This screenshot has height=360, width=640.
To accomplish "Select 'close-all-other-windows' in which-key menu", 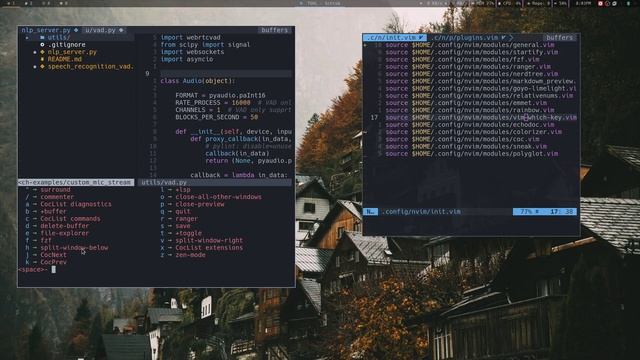I will click(x=218, y=197).
